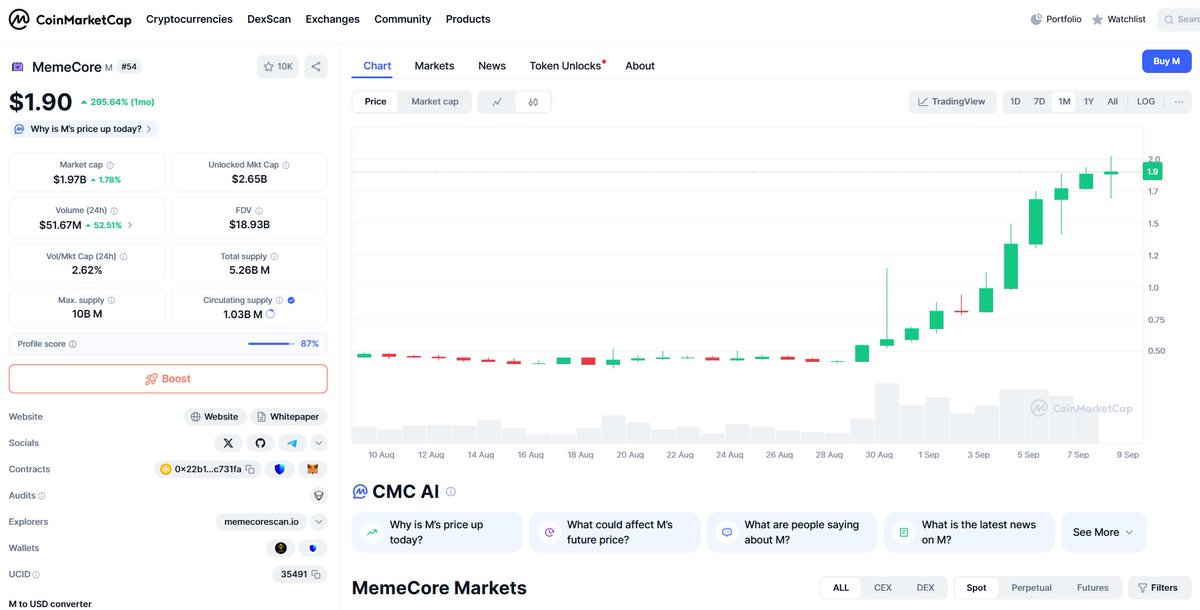Open DexScan menu

coord(269,19)
